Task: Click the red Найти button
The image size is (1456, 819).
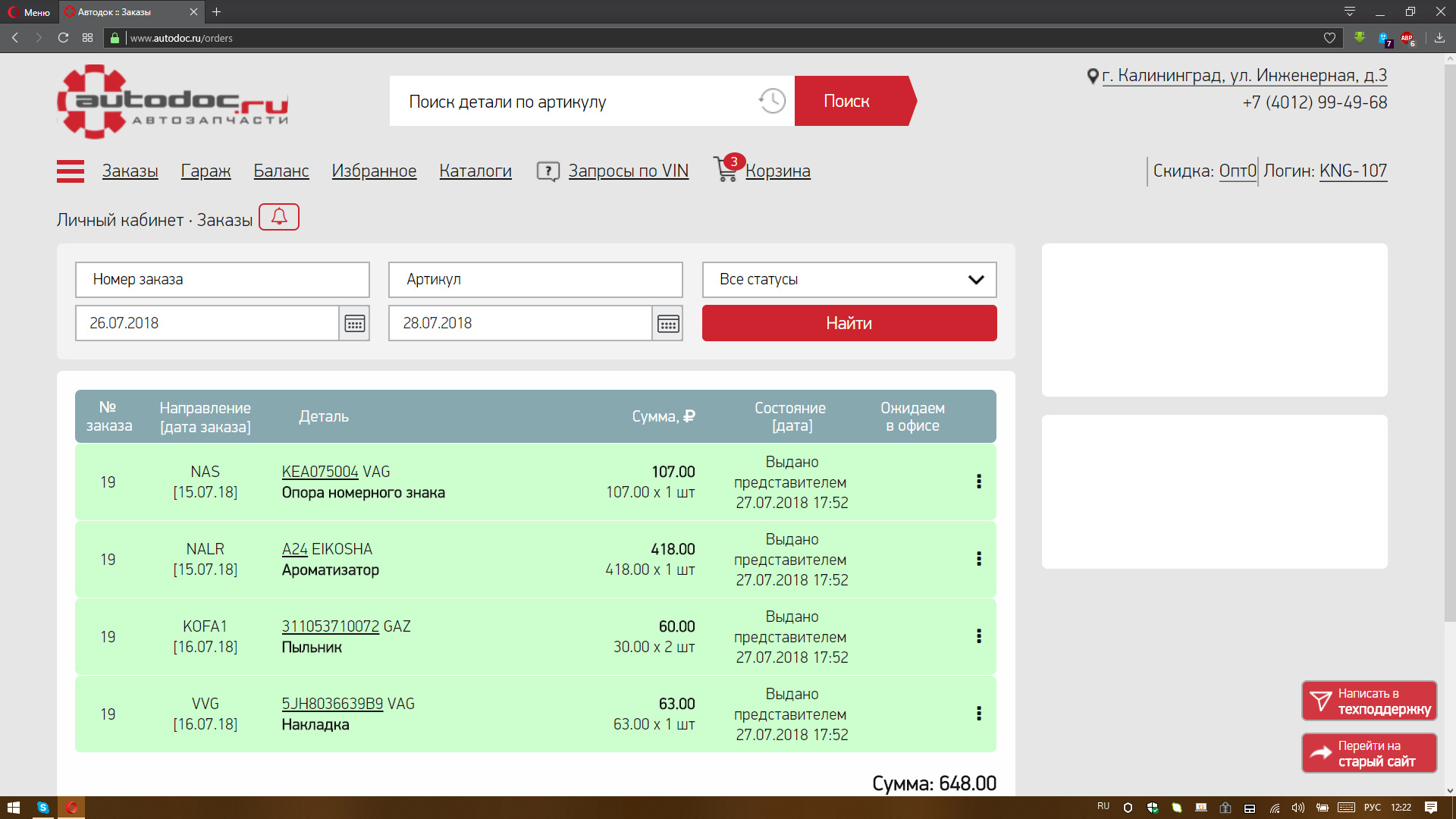Action: (x=849, y=323)
